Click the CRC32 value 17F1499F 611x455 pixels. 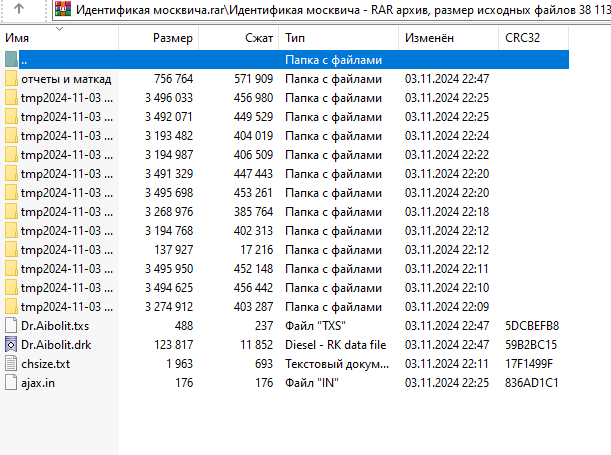point(529,364)
